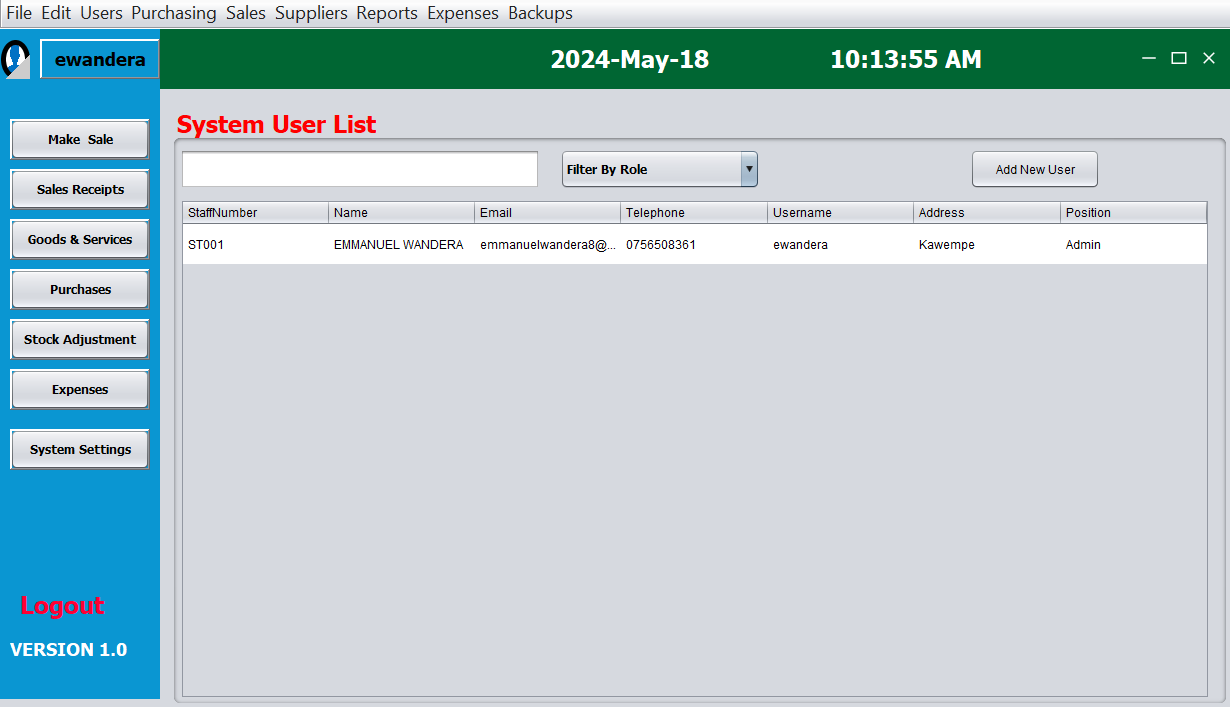Screen dimensions: 1230x707
Task: Sort by the StaffNumber column header
Action: coord(255,213)
